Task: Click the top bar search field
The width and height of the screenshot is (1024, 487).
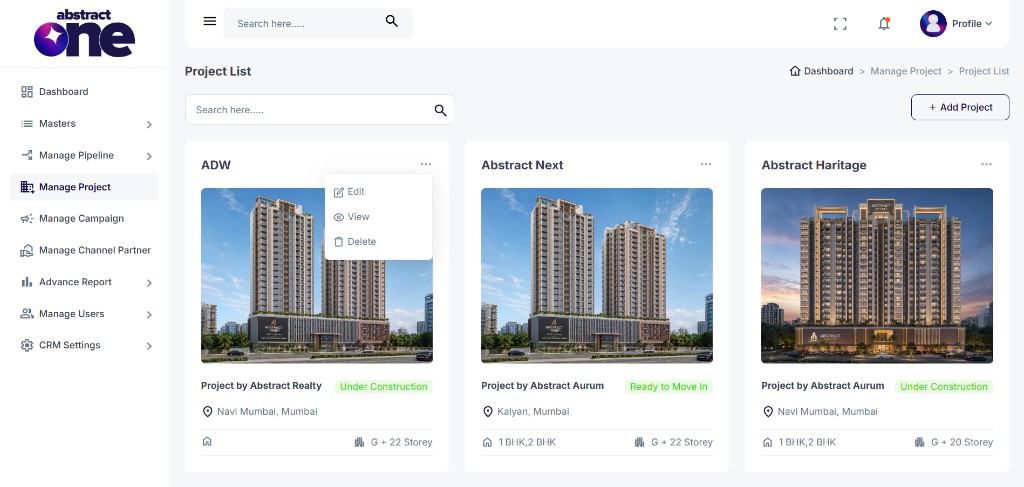Action: 318,24
